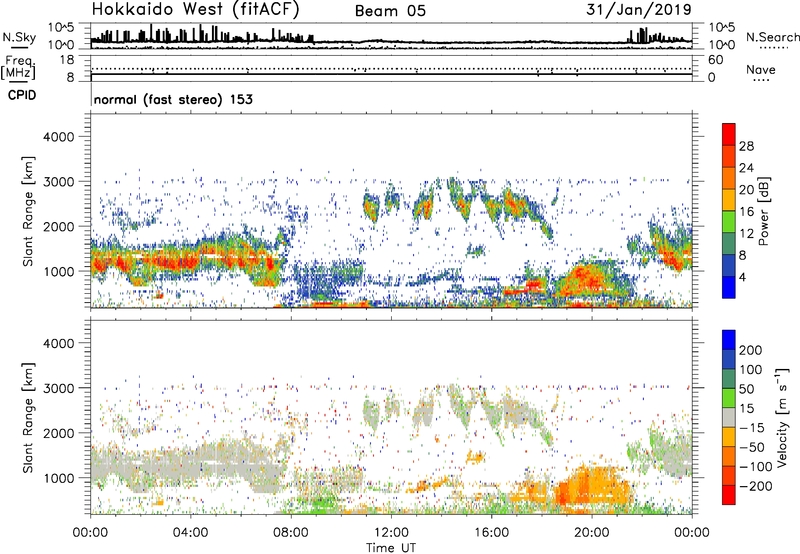Click the "200" label on Velocity colorbar
This screenshot has width=800, height=554.
coord(751,350)
